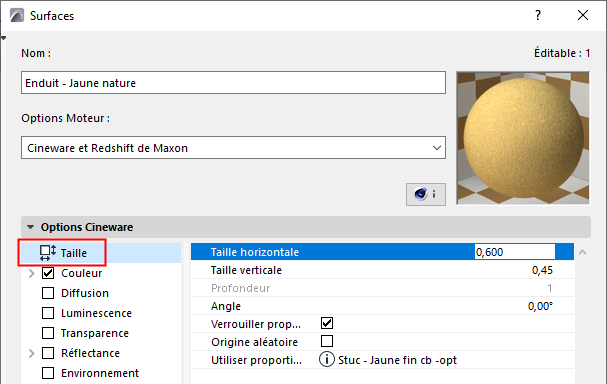Select the Couleur channel row
Image resolution: width=607 pixels, height=384 pixels.
point(101,273)
